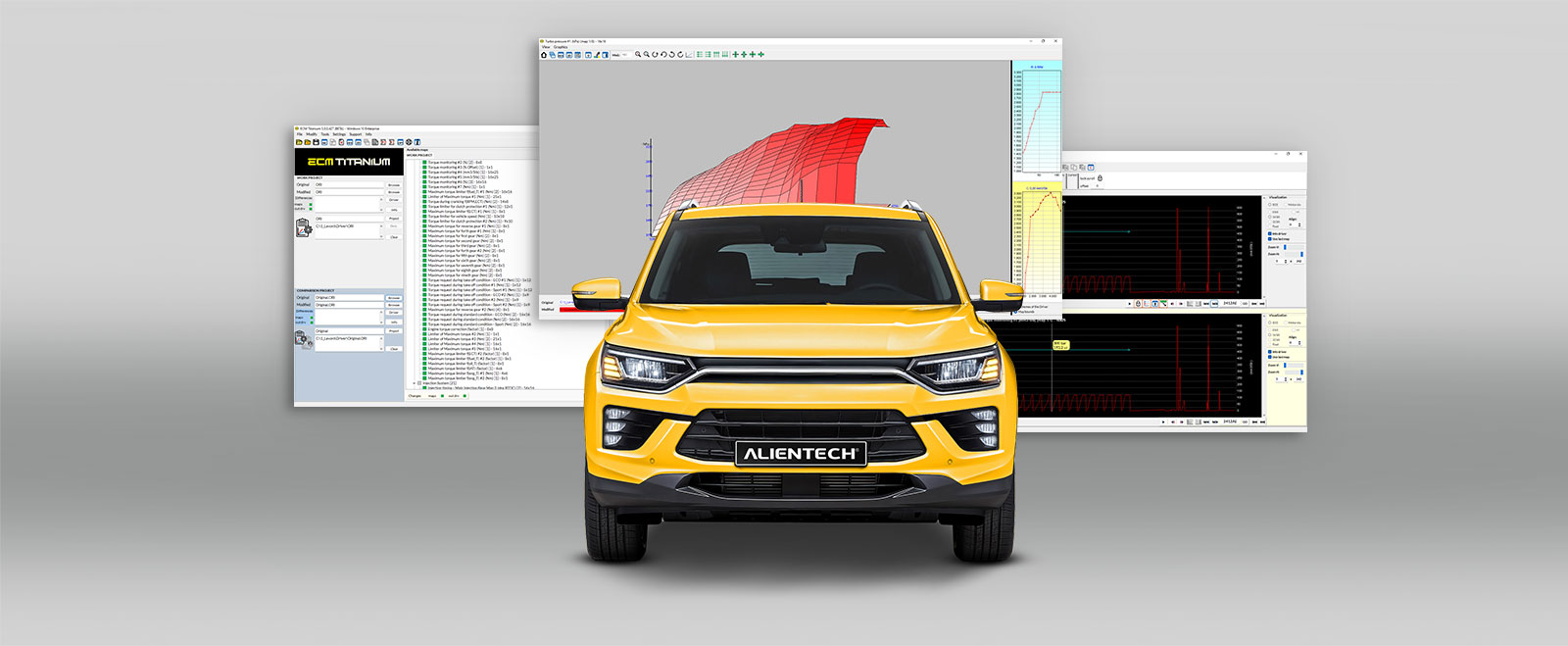
Task: Toggle the Map bounds checkbox
Action: click(1016, 313)
